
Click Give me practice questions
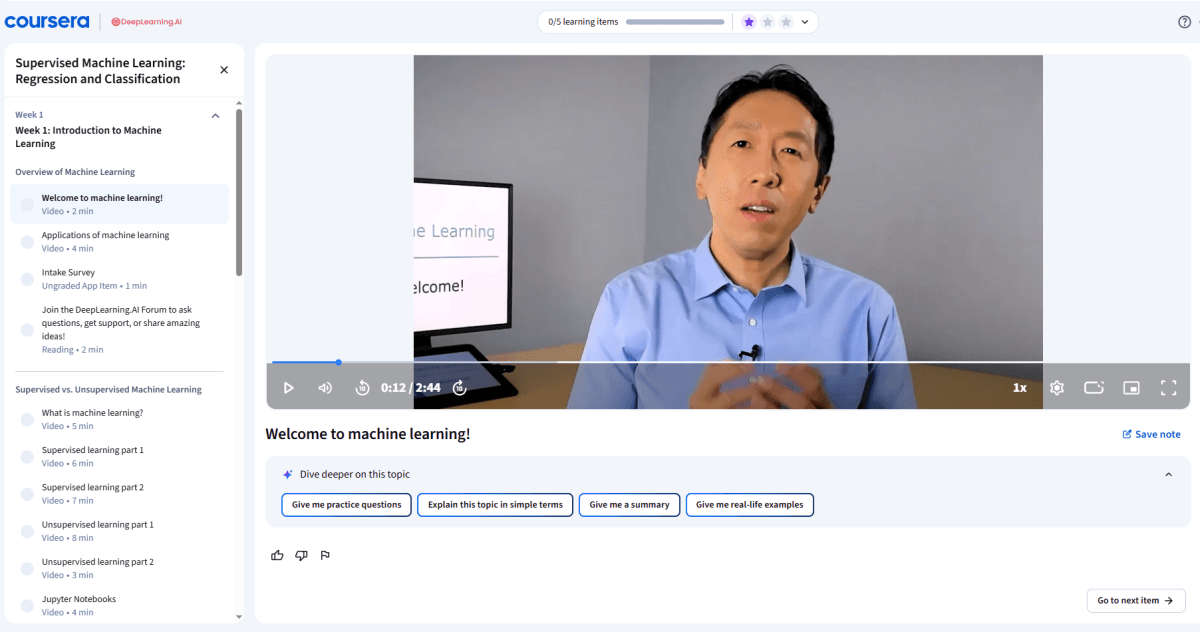coord(347,505)
